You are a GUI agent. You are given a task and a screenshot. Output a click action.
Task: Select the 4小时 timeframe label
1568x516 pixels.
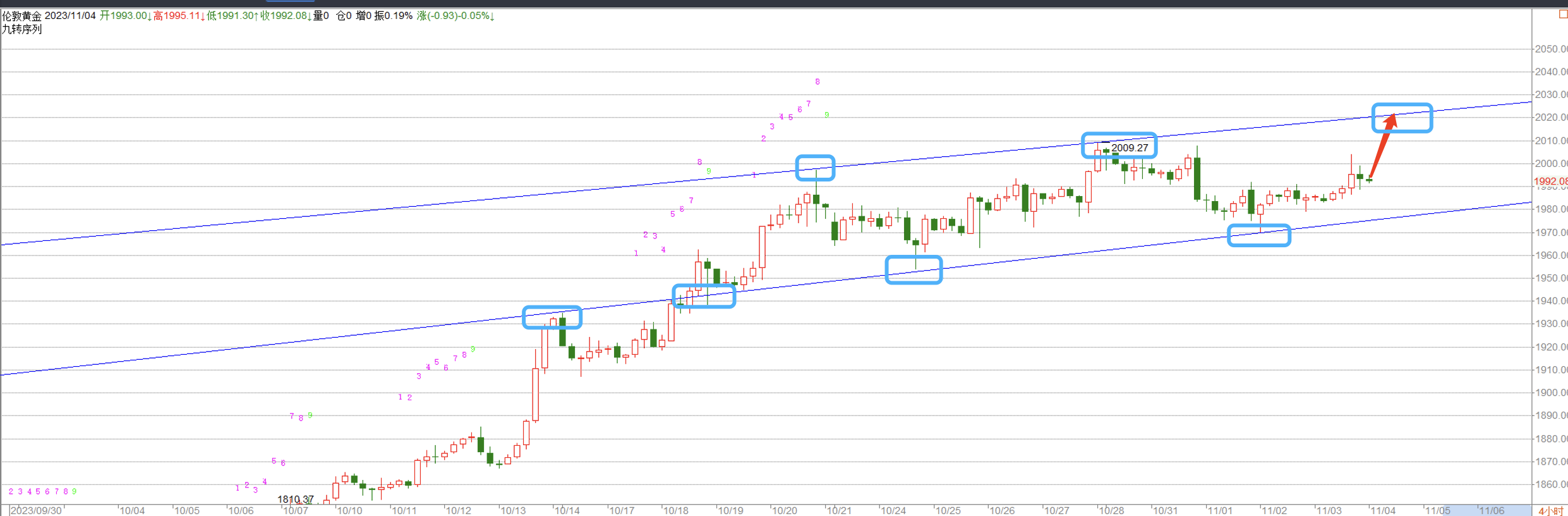tap(1550, 510)
